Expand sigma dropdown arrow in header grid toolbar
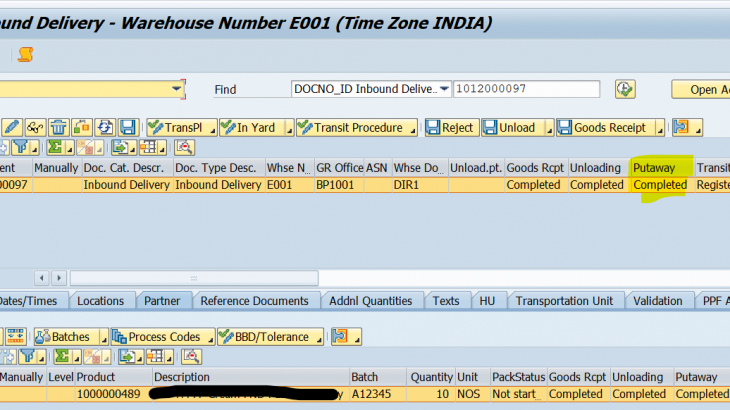The height and width of the screenshot is (410, 730). click(69, 149)
